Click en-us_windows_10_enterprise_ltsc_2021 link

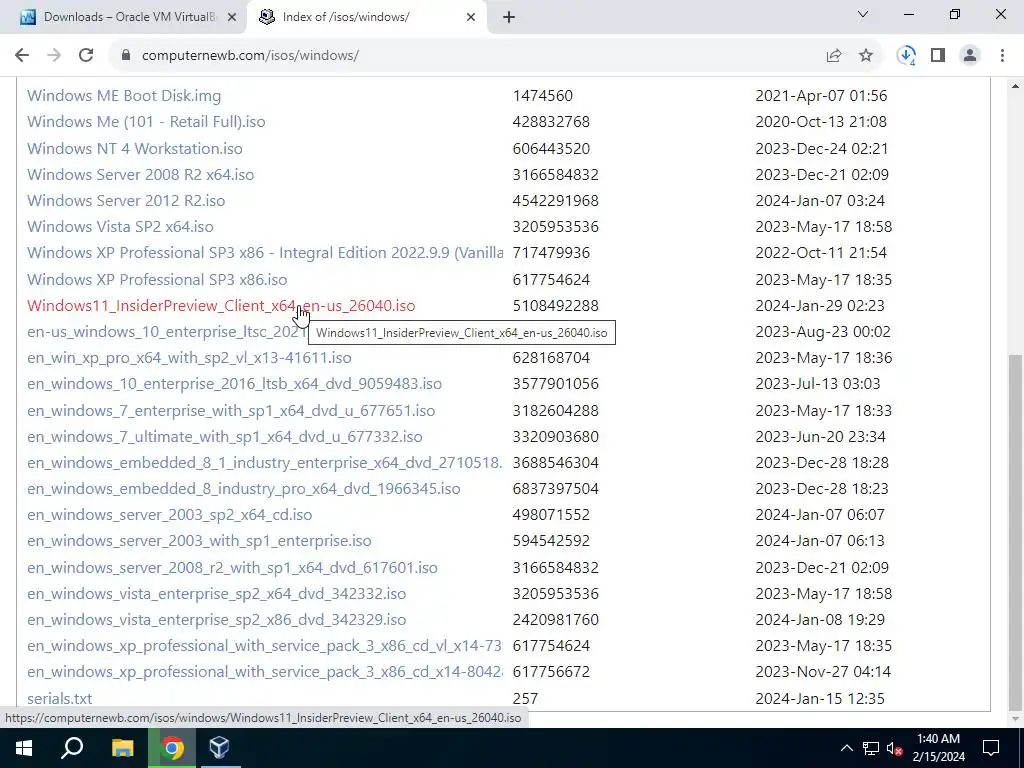(x=167, y=332)
